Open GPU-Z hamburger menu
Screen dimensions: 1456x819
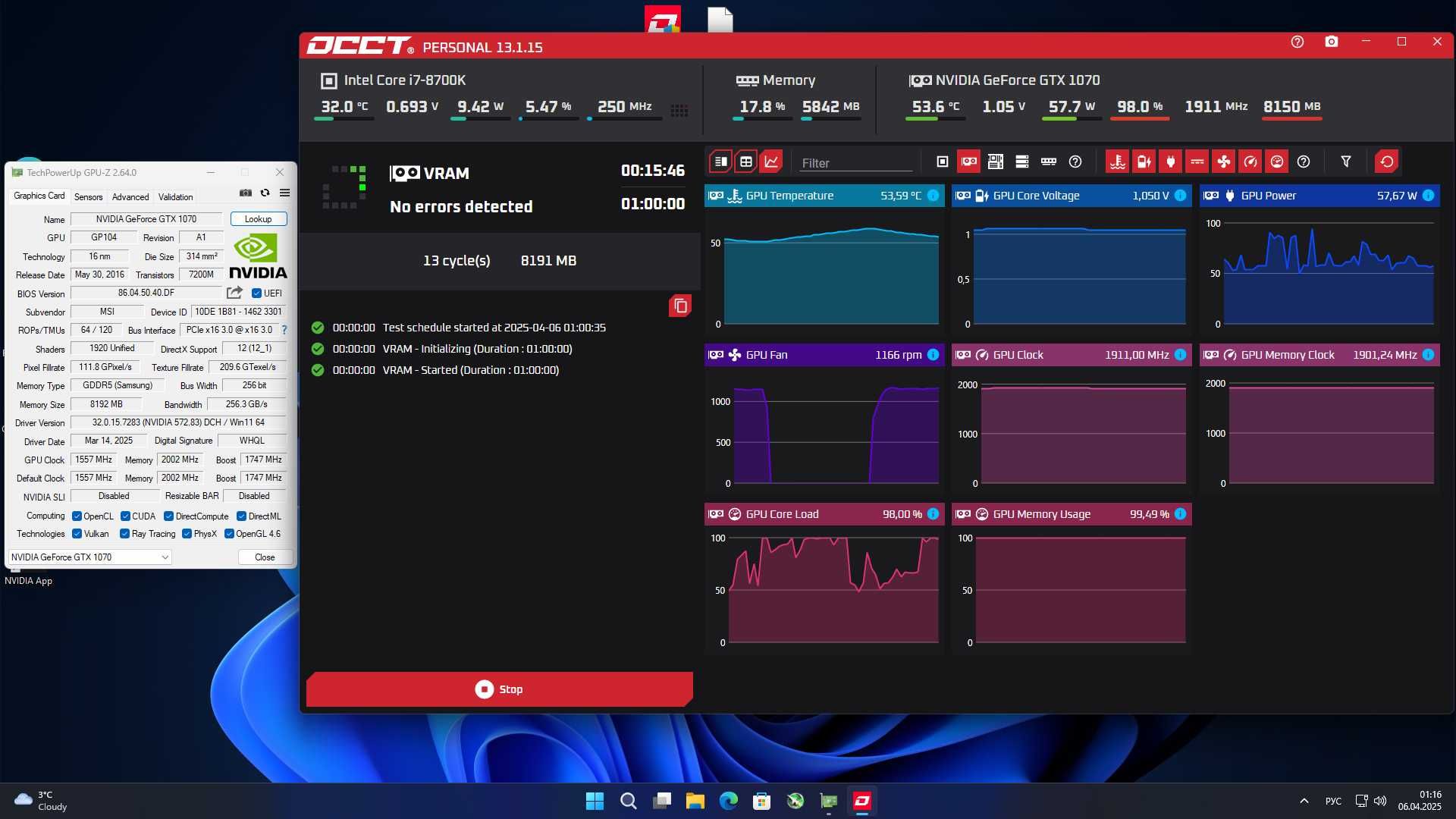click(285, 193)
